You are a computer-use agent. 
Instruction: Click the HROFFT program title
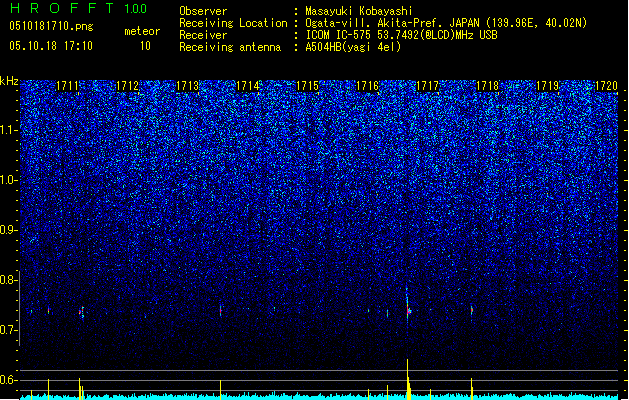pos(62,8)
